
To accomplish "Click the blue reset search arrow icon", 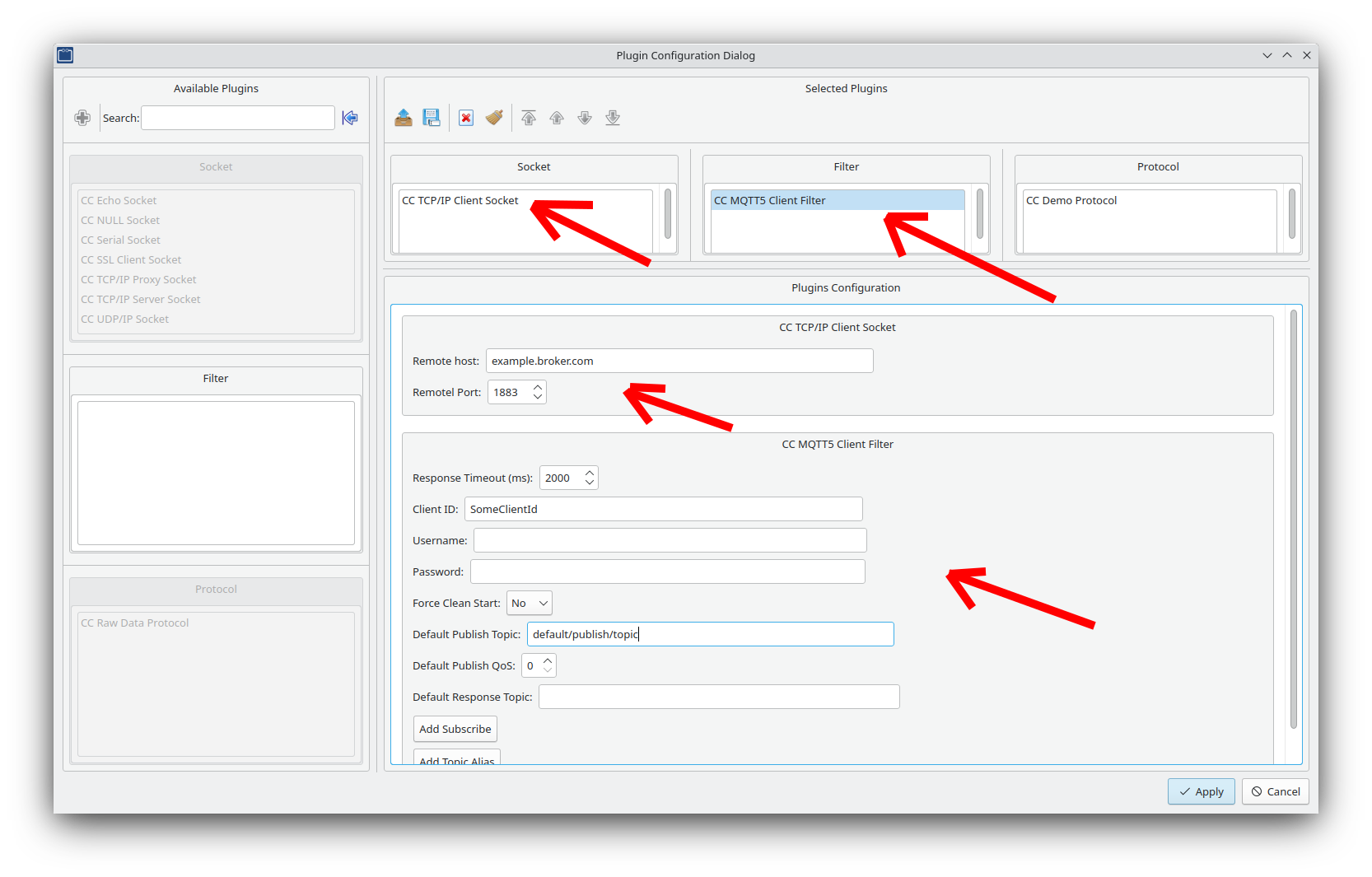I will [350, 118].
